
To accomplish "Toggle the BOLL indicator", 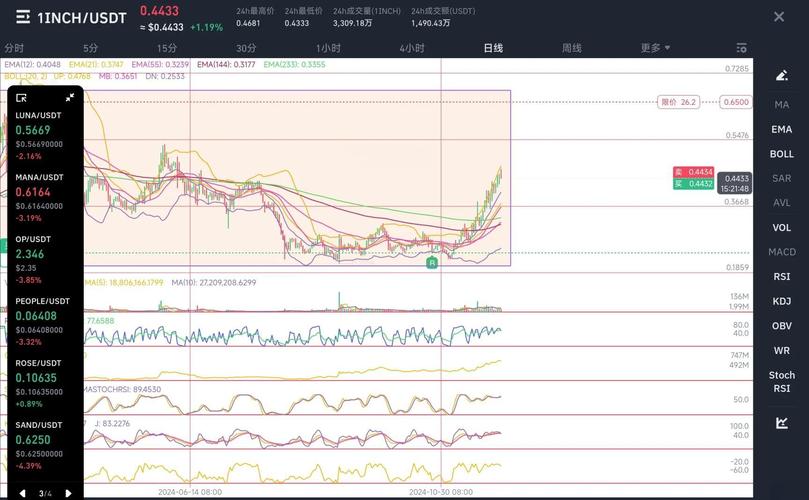I will click(782, 154).
